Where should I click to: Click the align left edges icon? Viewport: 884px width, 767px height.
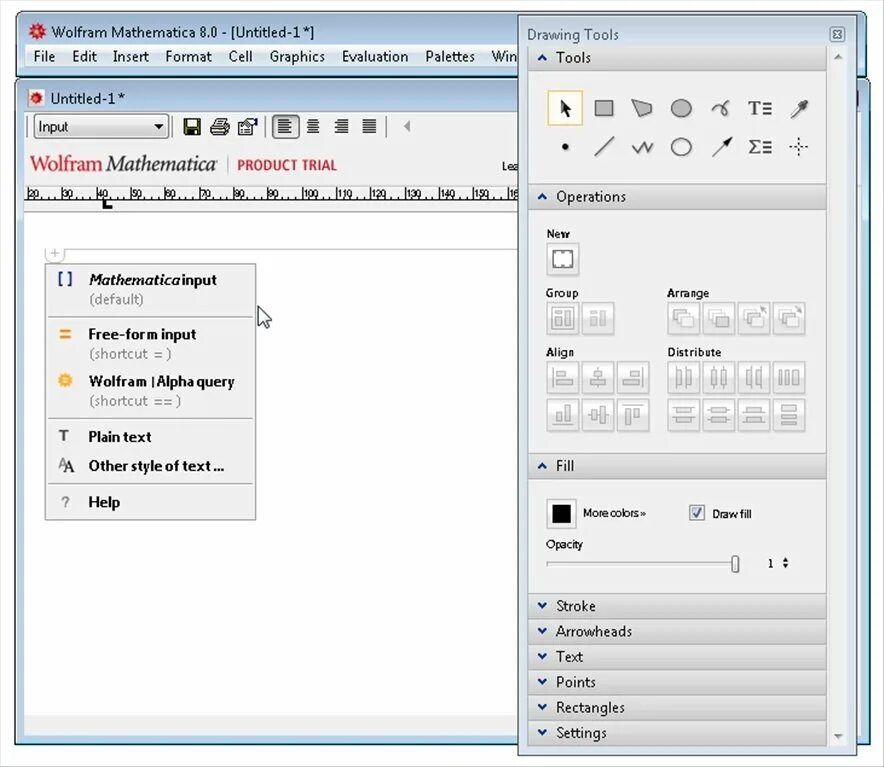coord(563,377)
